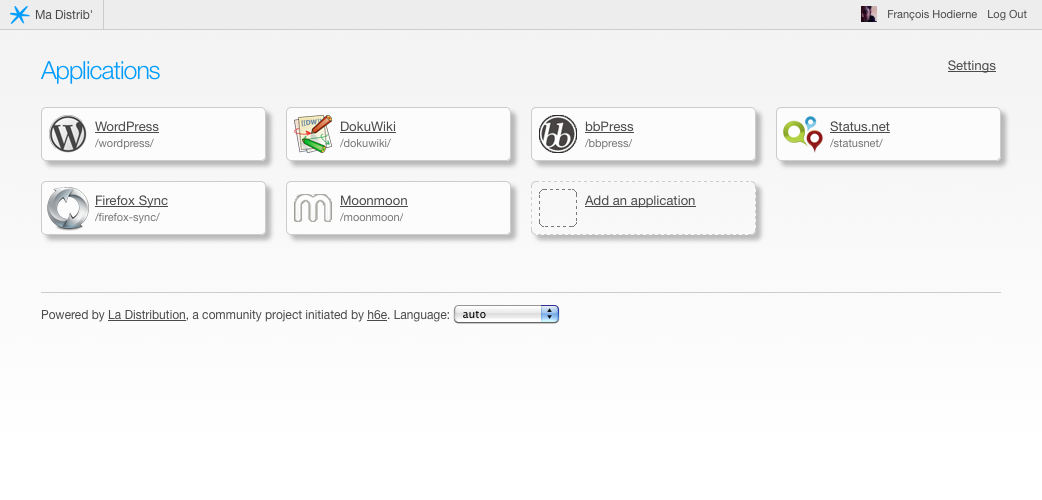Follow the DokuWiki link
The height and width of the screenshot is (500, 1042).
point(368,127)
